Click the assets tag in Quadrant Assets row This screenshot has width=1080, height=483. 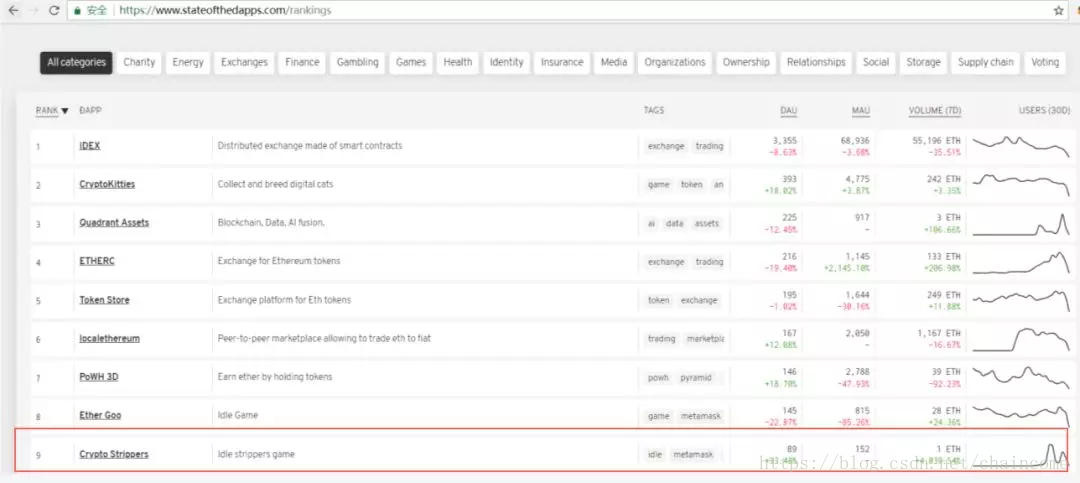point(707,223)
